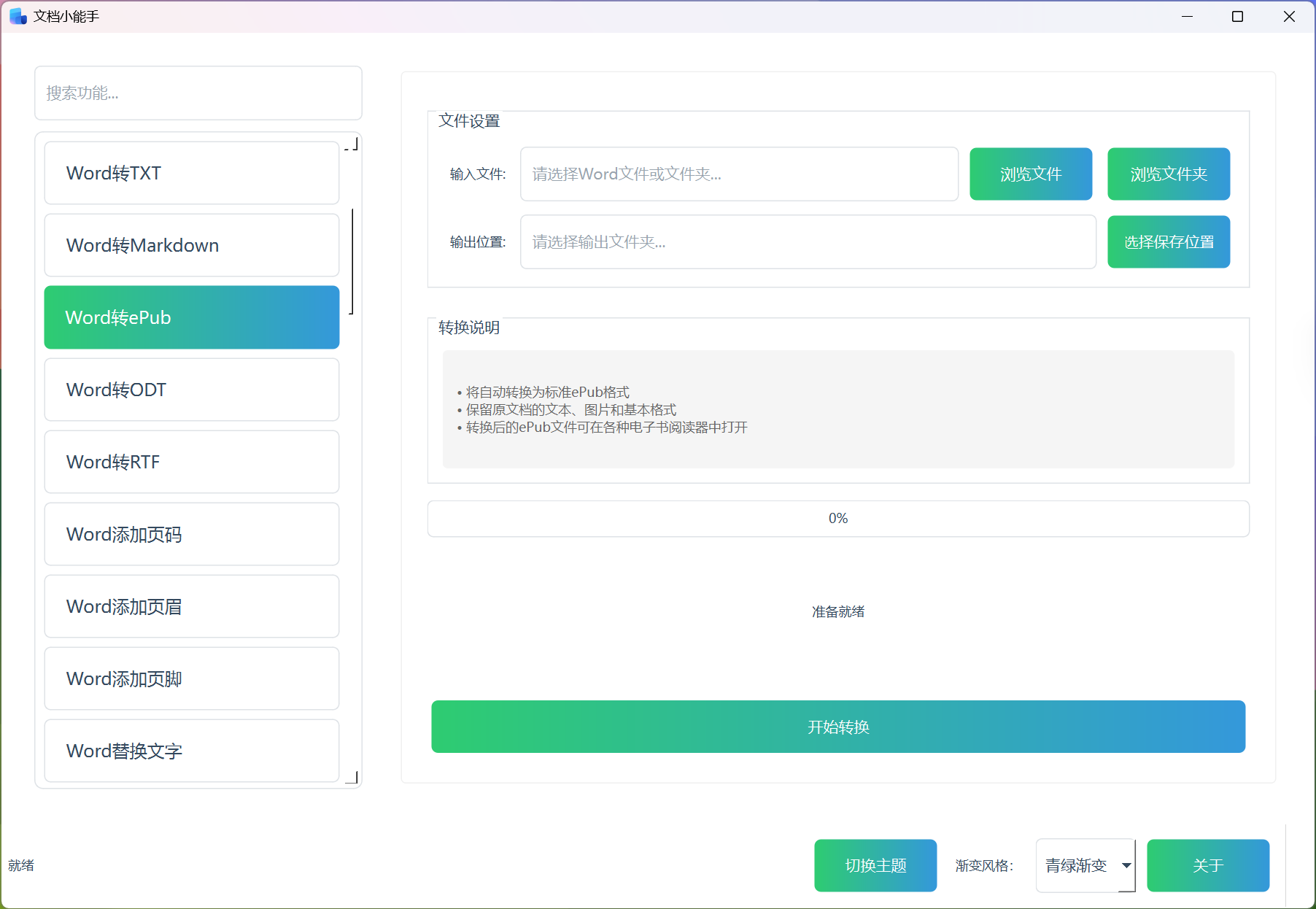
Task: Open the Word替换文字 feature
Action: coord(191,751)
